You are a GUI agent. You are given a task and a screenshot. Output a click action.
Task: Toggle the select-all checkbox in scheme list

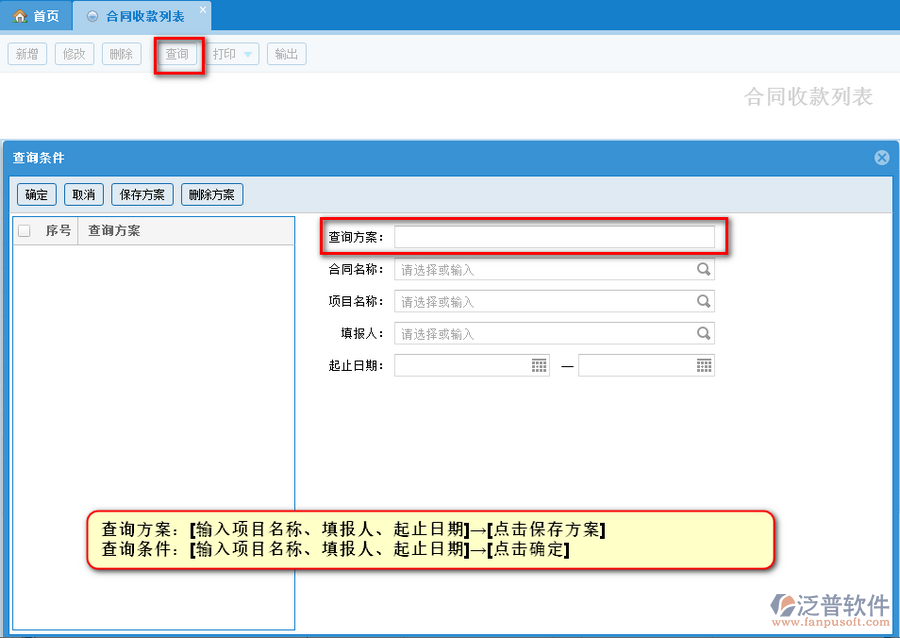(24, 231)
